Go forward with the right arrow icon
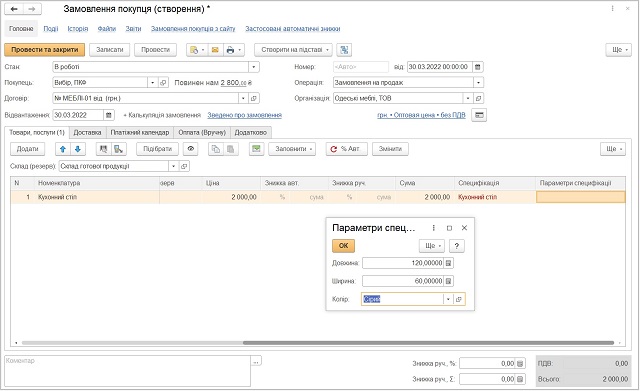Viewport: 640px width, 391px height. tap(32, 9)
